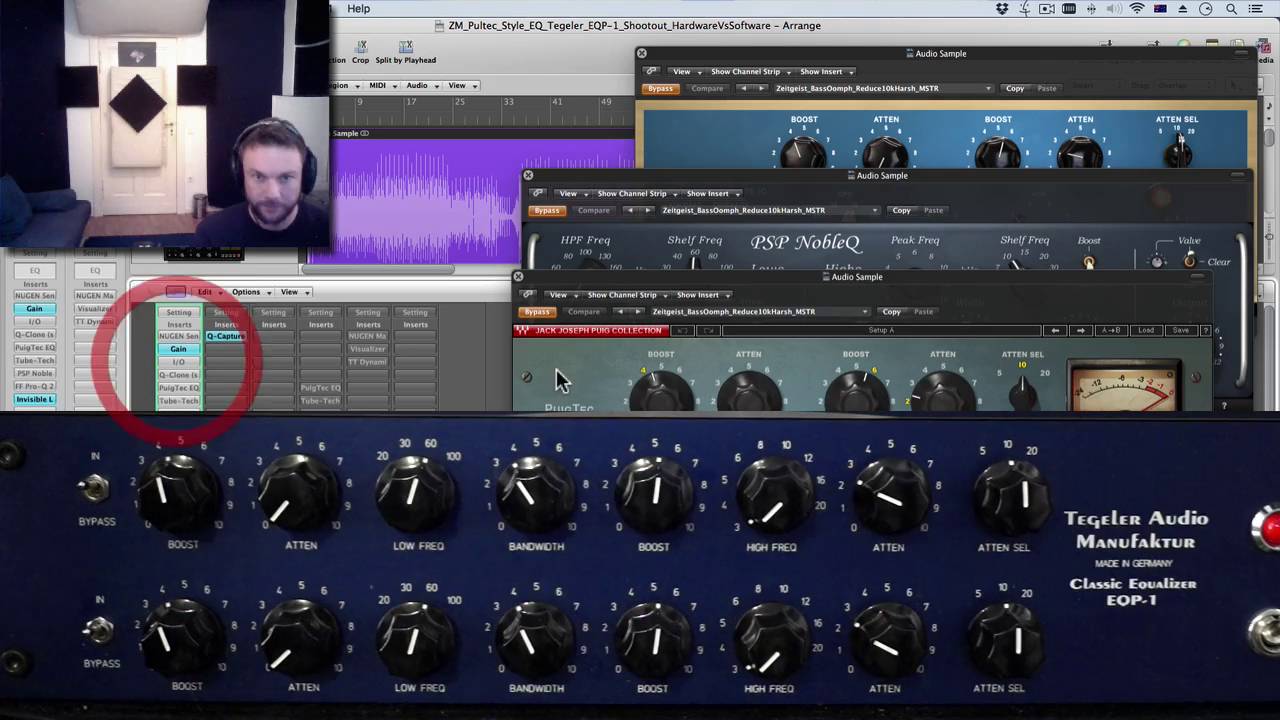Image resolution: width=1280 pixels, height=720 pixels.
Task: Select the Crop tool in Arrange toolbar
Action: 360,53
